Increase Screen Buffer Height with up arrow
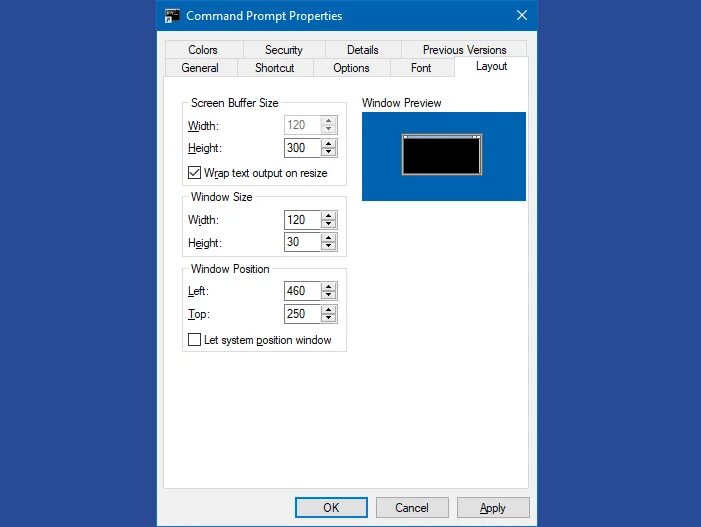 (329, 143)
